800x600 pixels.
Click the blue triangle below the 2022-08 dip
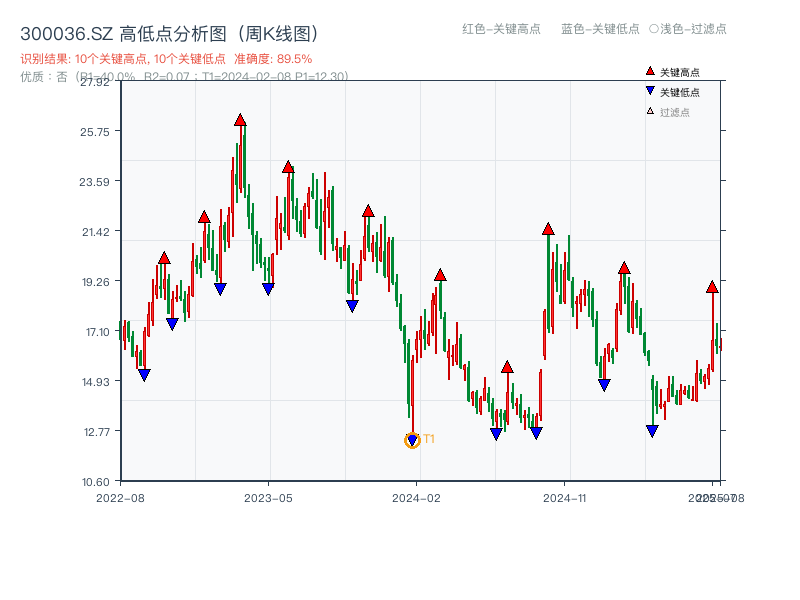pos(145,375)
